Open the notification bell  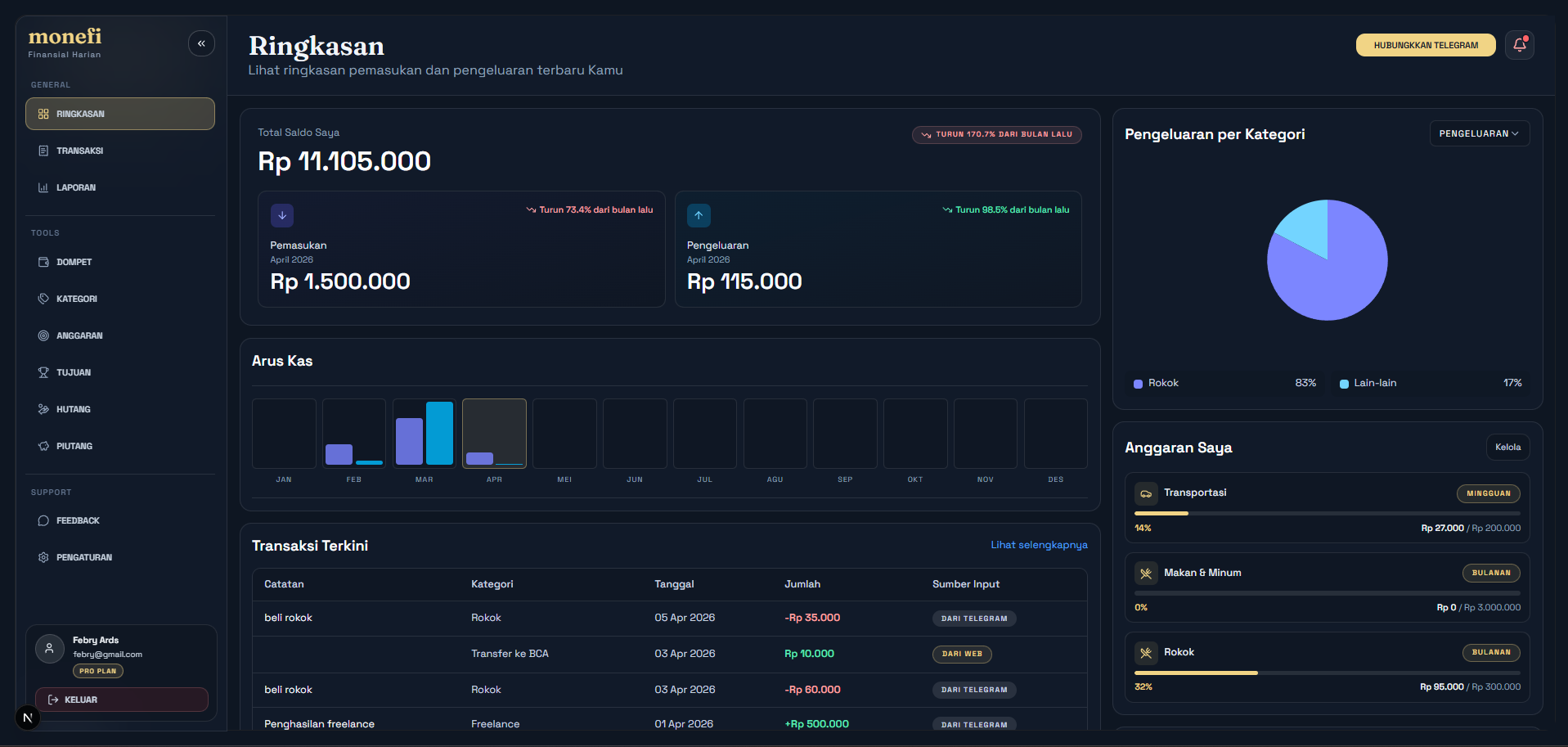tap(1519, 45)
